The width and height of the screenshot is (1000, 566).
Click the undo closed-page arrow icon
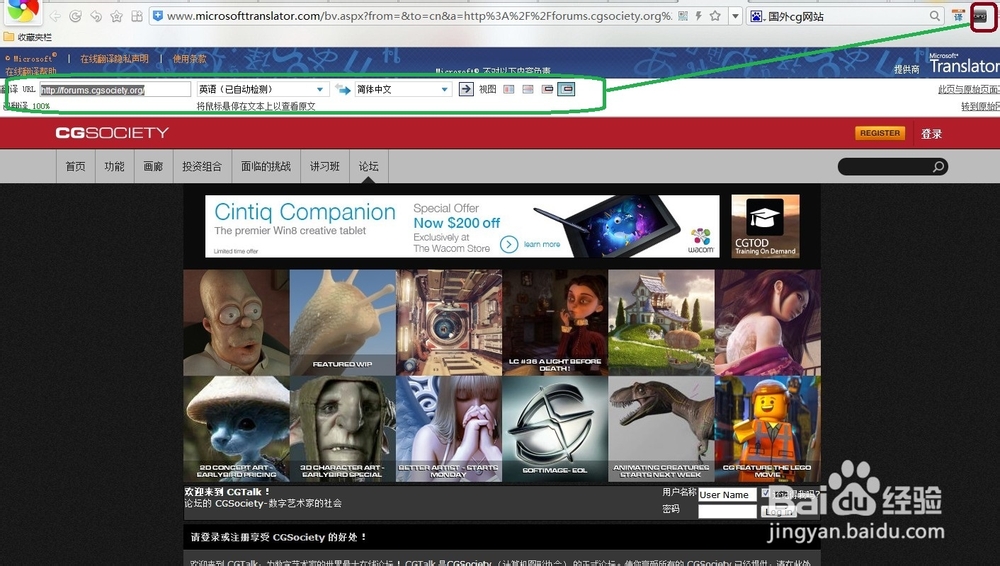[x=96, y=16]
